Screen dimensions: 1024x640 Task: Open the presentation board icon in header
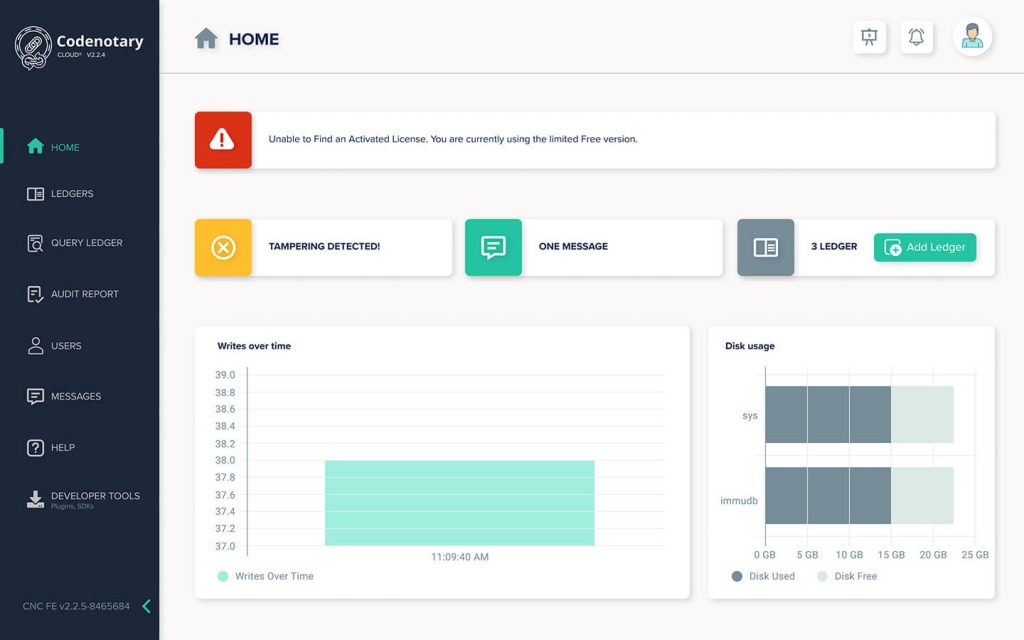(x=869, y=37)
